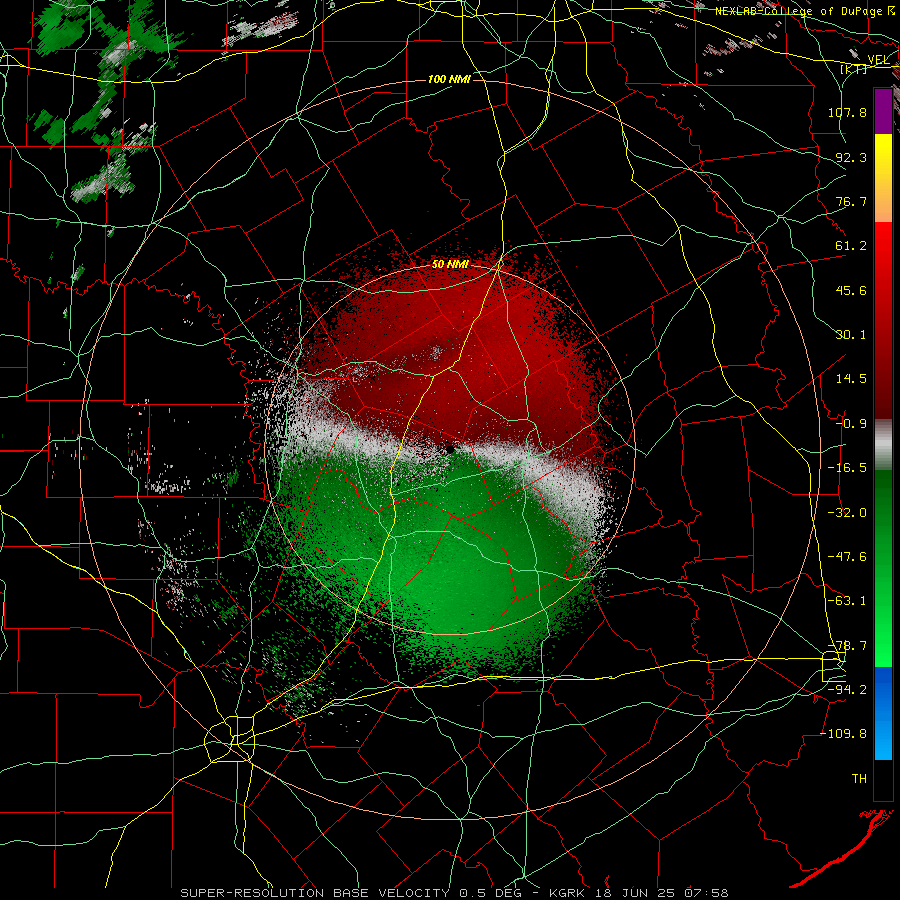Click the red segment of color bar

883,320
